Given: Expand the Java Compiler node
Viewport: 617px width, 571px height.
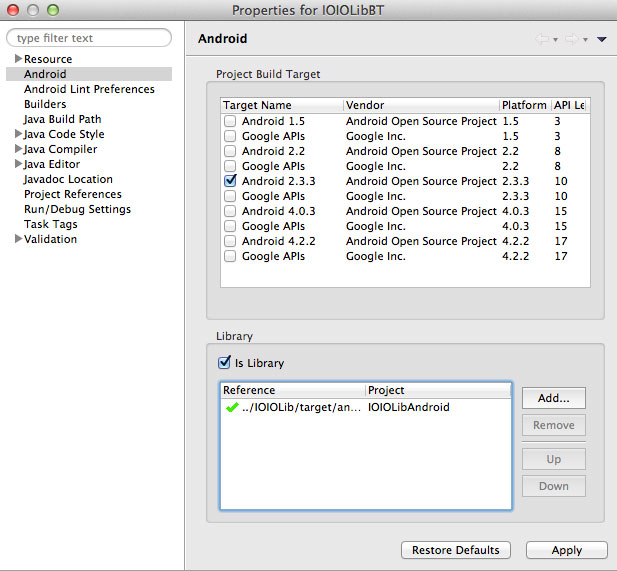Looking at the screenshot, I should pos(18,148).
